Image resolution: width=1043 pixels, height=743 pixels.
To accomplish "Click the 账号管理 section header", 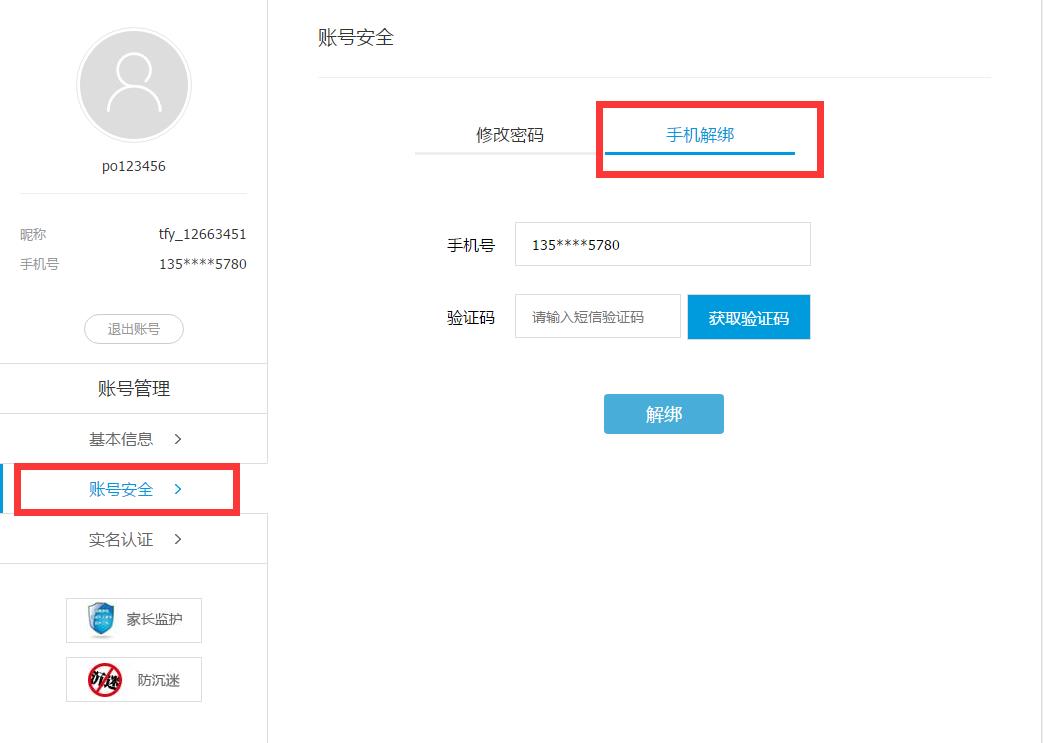I will point(133,389).
